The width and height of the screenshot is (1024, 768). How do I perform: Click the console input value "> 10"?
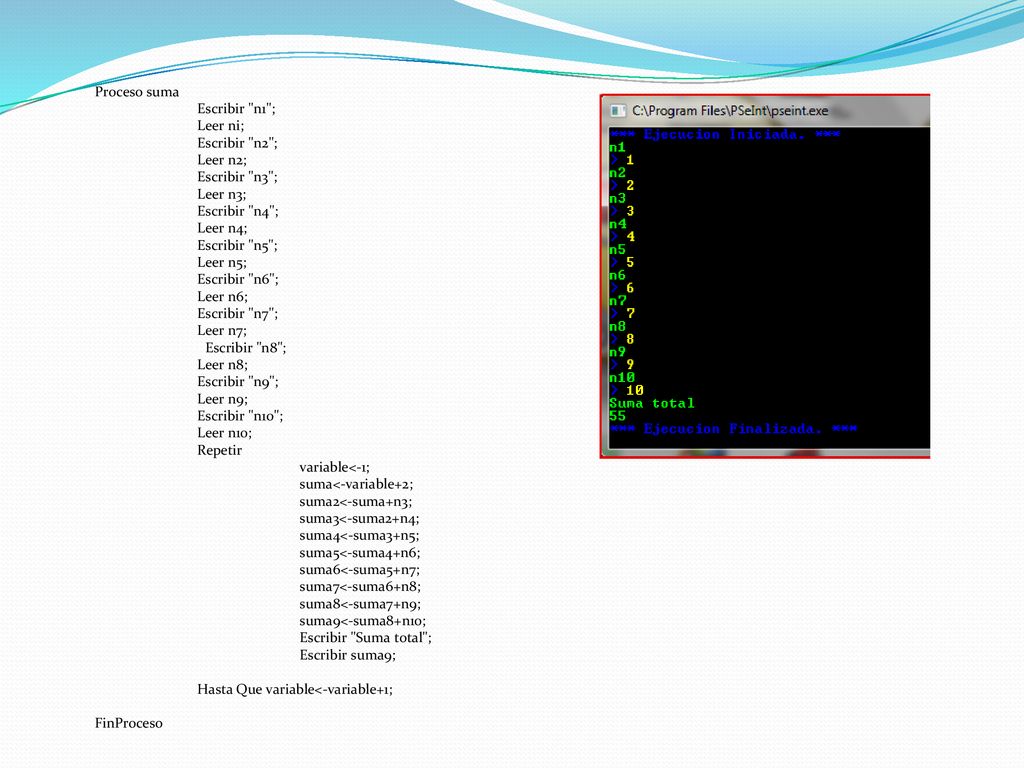click(x=626, y=391)
